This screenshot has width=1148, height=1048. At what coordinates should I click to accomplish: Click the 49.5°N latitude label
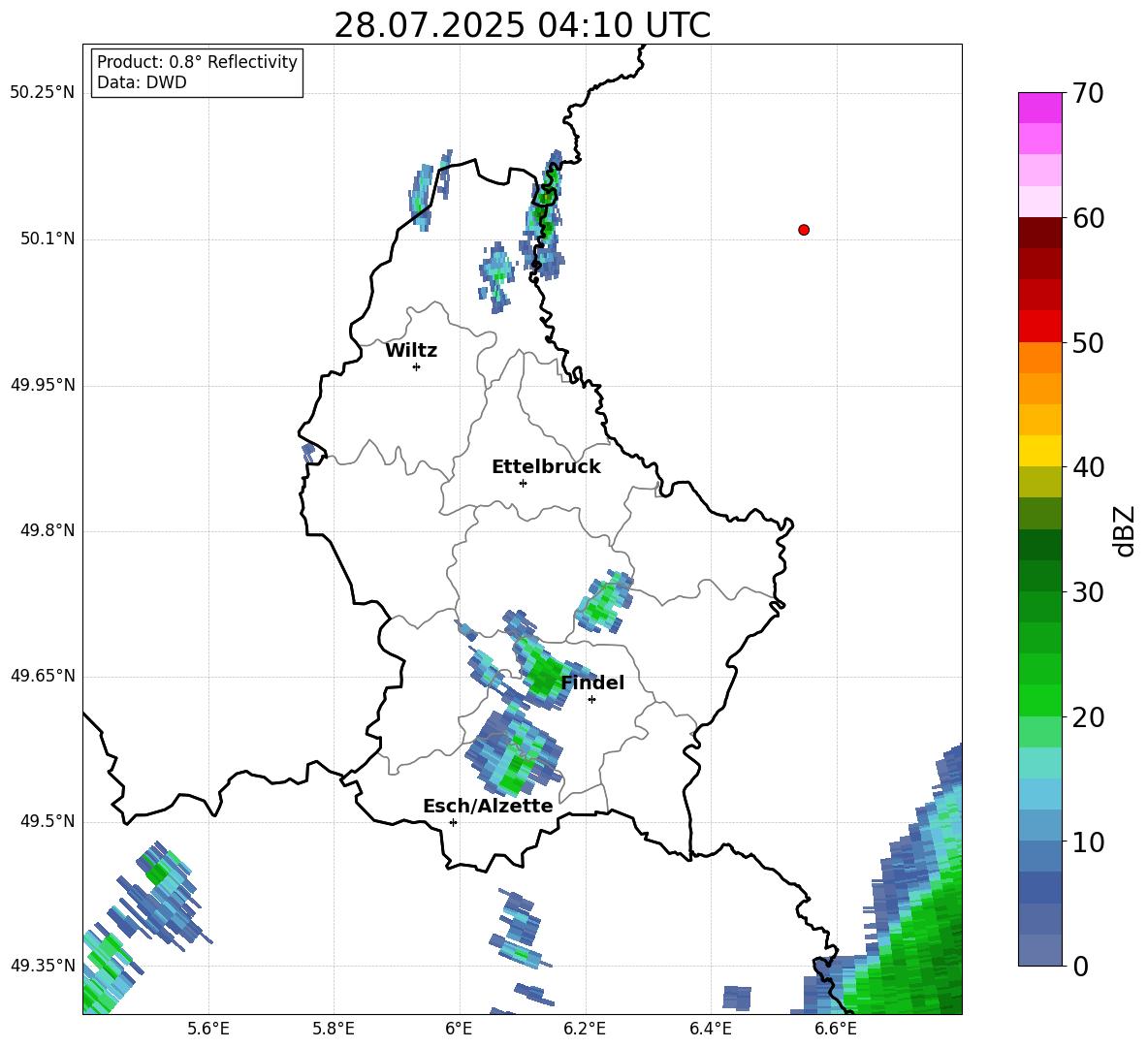(48, 821)
